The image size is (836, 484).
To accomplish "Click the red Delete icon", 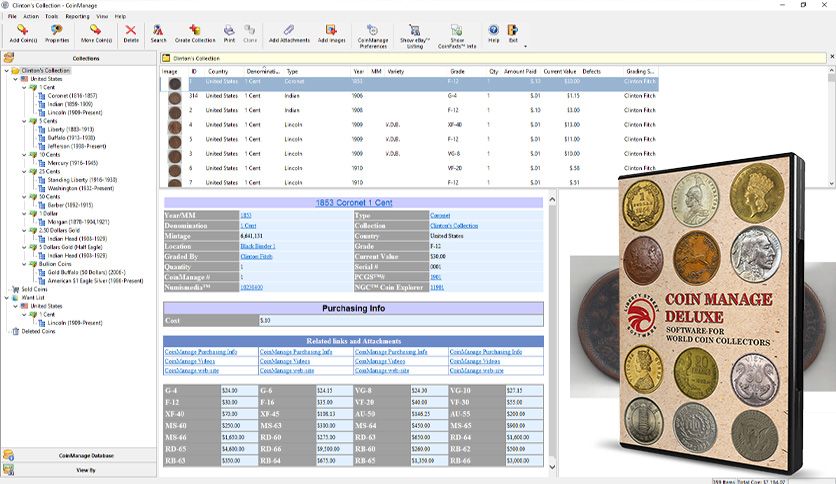I will 131,30.
